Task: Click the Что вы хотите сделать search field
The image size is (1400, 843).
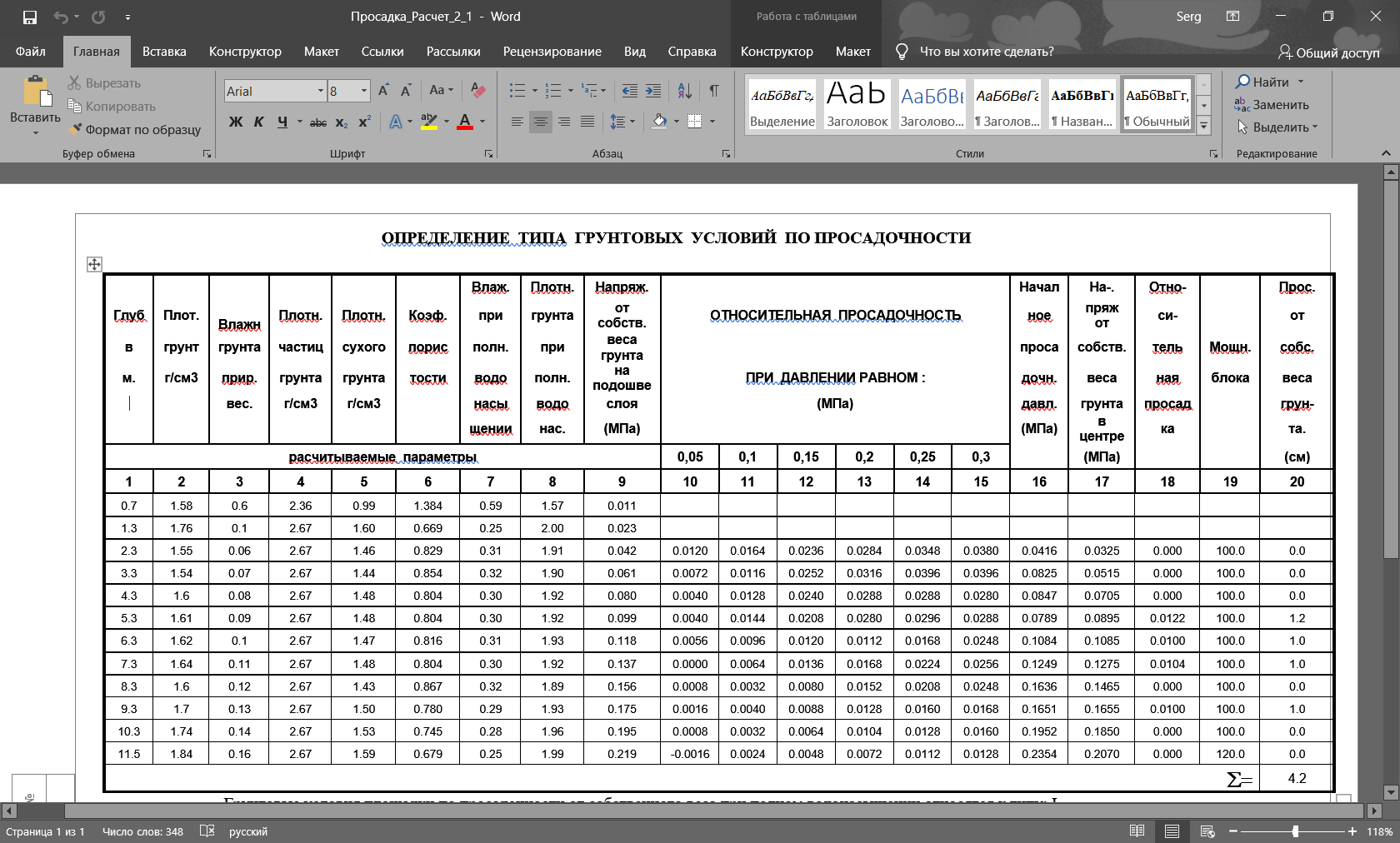Action: (x=987, y=52)
